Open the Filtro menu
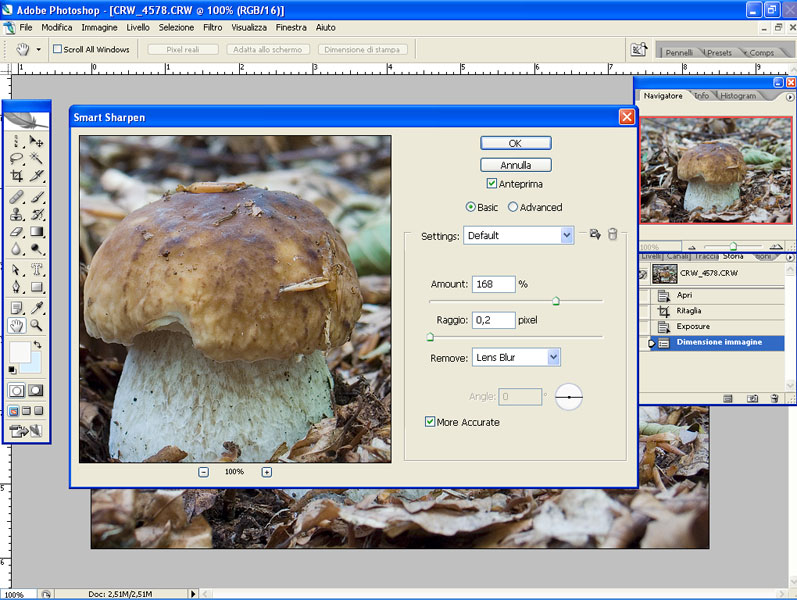The image size is (797, 600). click(212, 27)
